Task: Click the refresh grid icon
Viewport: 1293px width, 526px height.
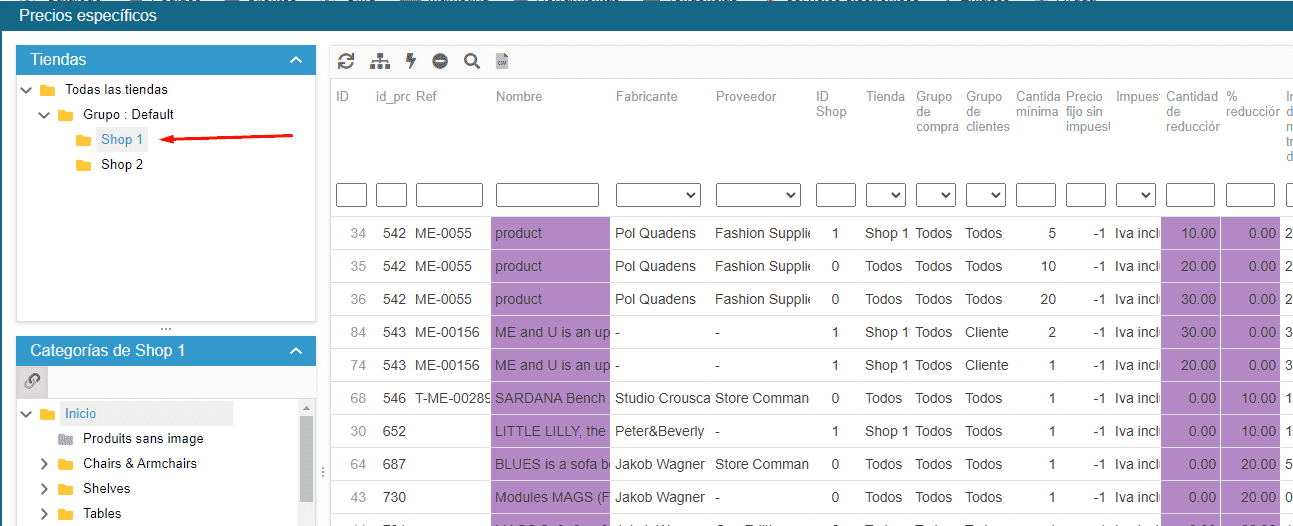Action: coord(346,61)
